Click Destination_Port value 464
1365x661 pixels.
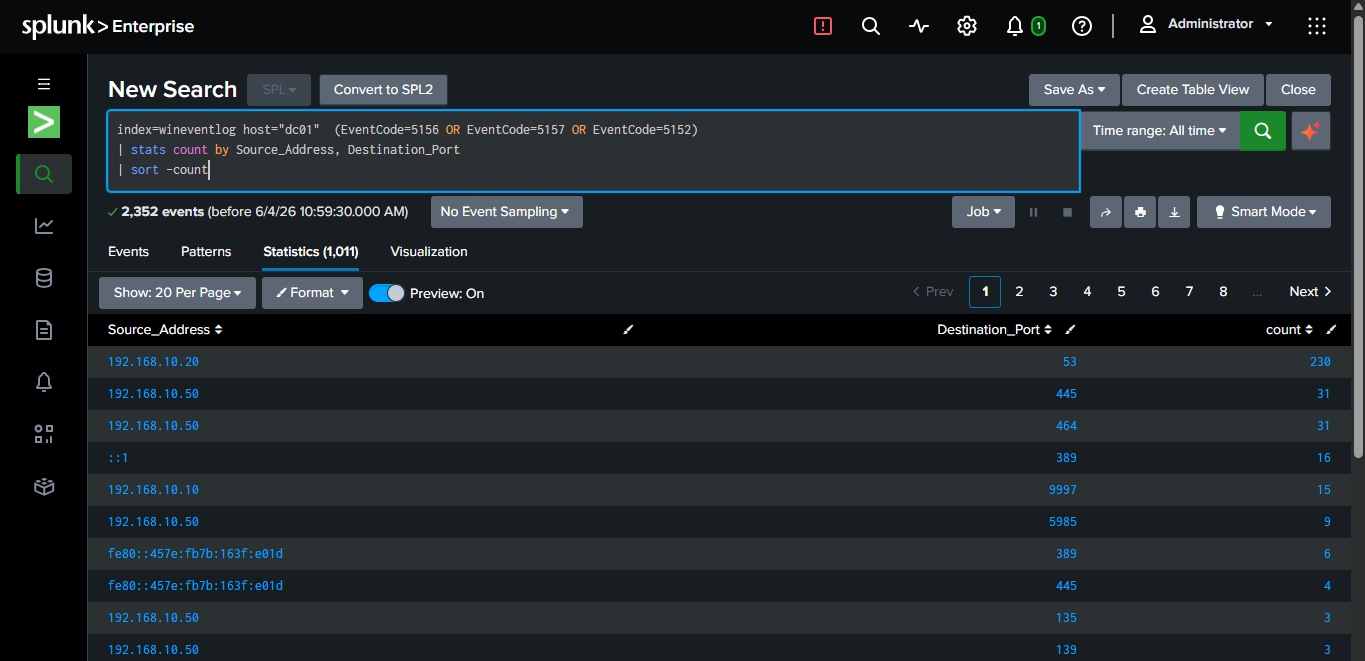click(1066, 426)
